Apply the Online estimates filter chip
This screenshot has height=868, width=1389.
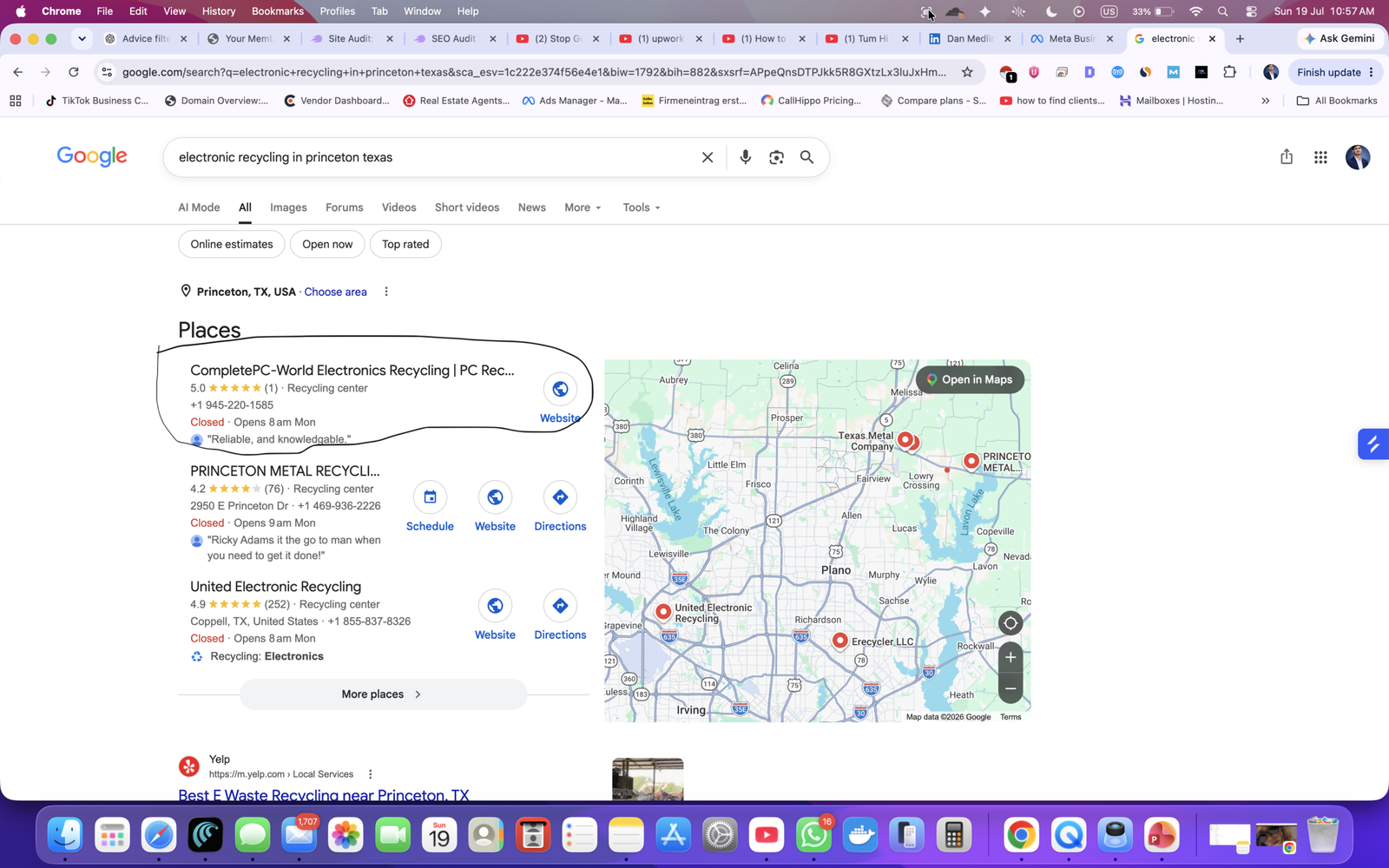pos(232,244)
